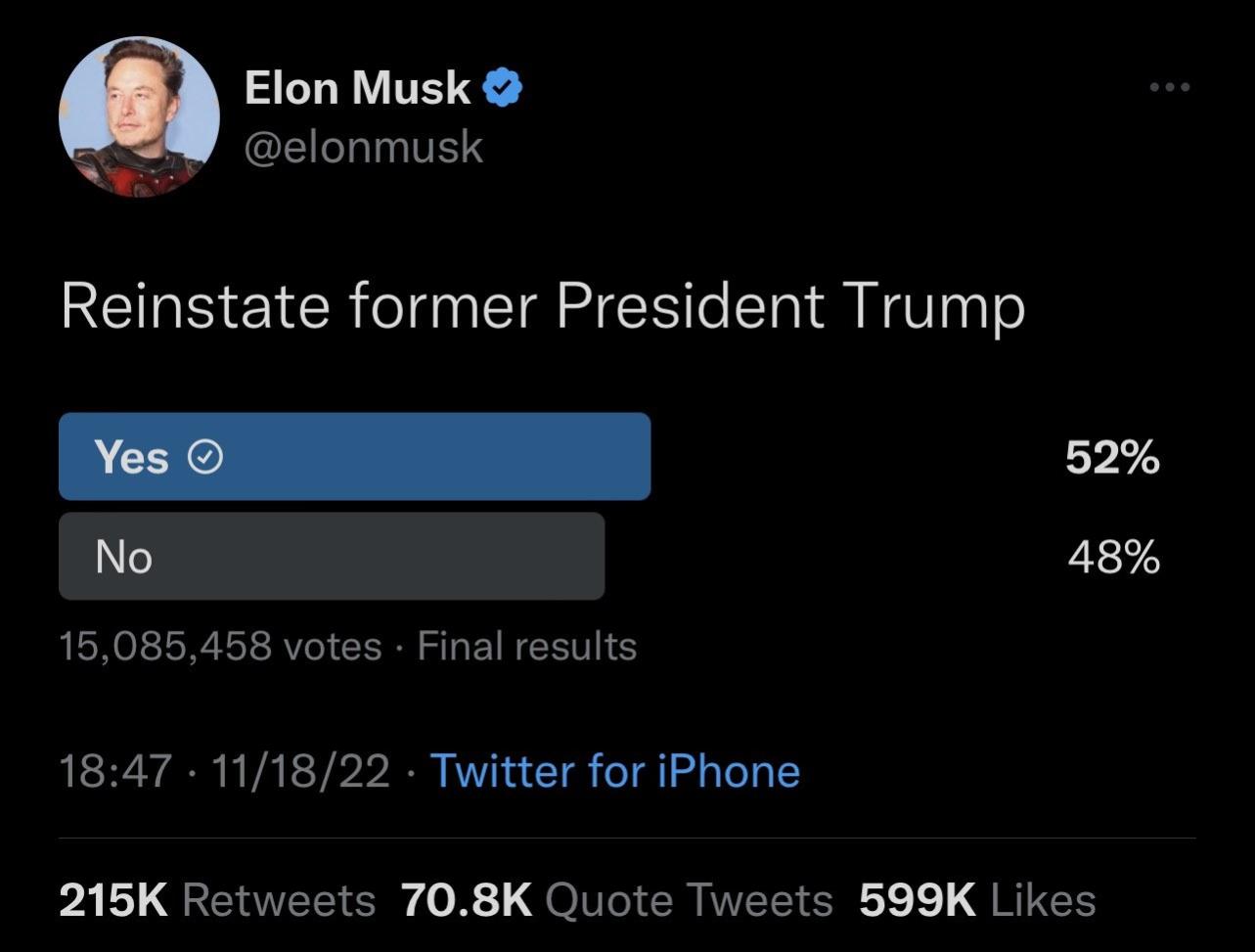
Task: Open the 70.8K Quote Tweets
Action: pyautogui.click(x=616, y=900)
